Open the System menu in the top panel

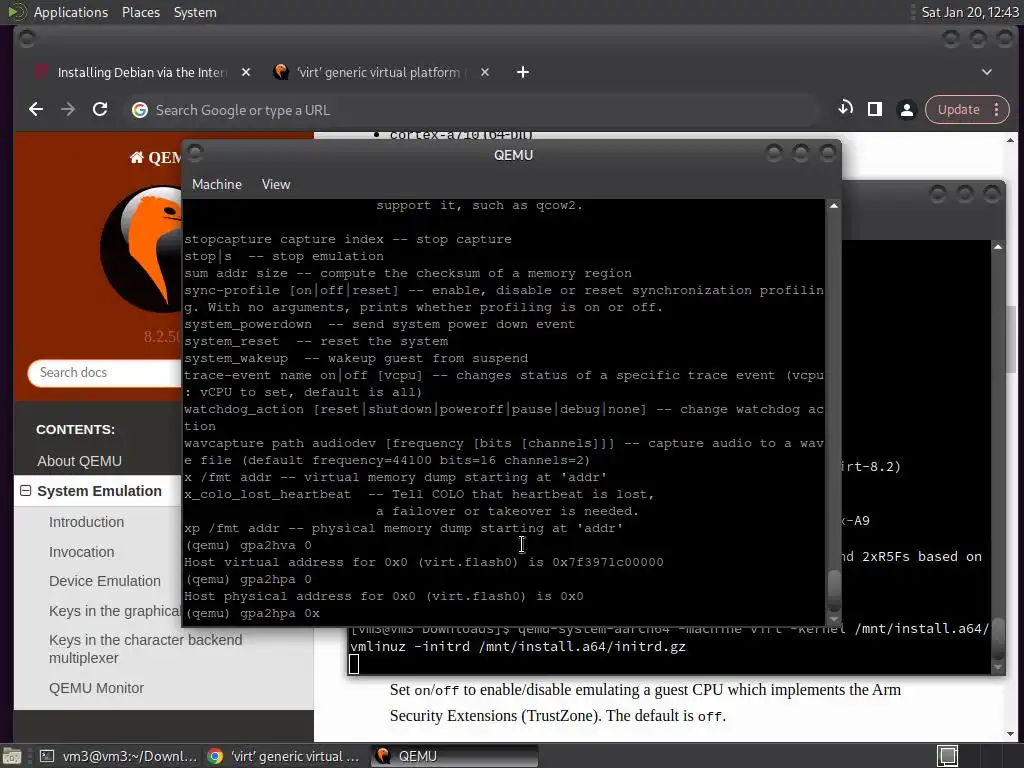pos(195,12)
